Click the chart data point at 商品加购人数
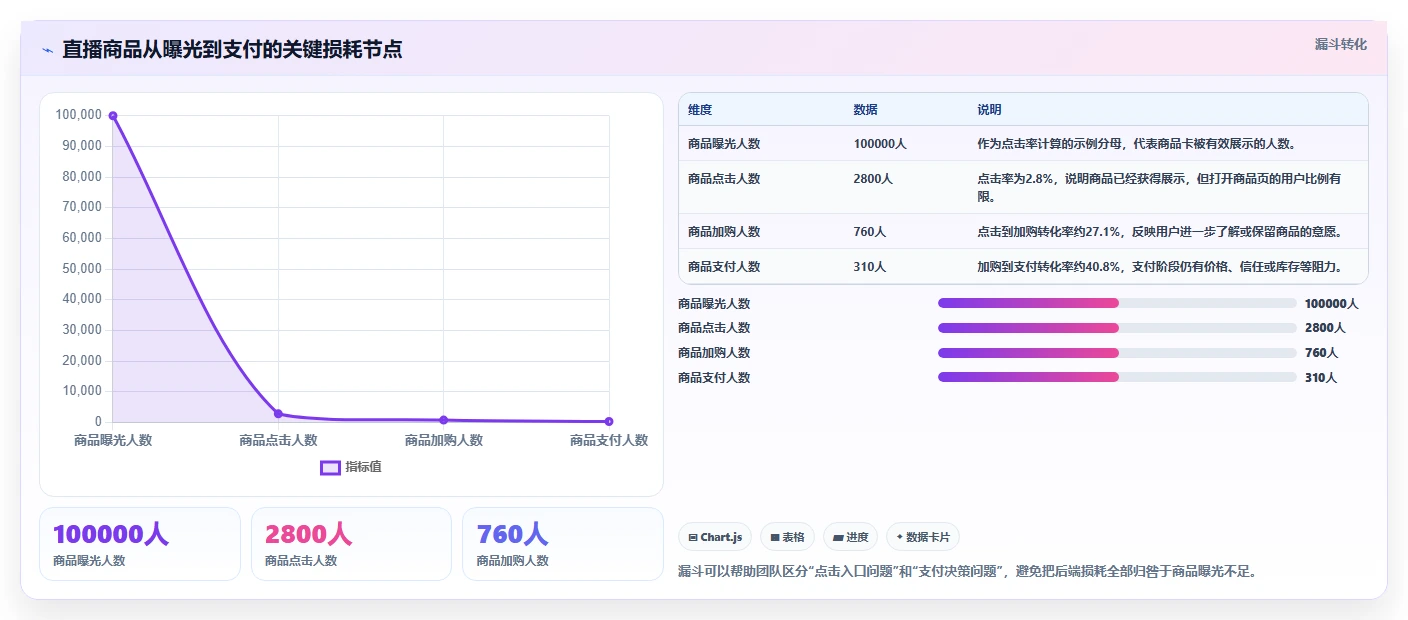Viewport: 1408px width, 620px height. tap(443, 420)
